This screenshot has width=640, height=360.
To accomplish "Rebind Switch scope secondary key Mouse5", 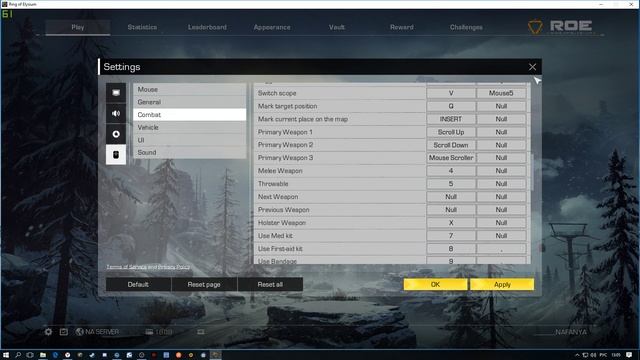I will tap(501, 93).
